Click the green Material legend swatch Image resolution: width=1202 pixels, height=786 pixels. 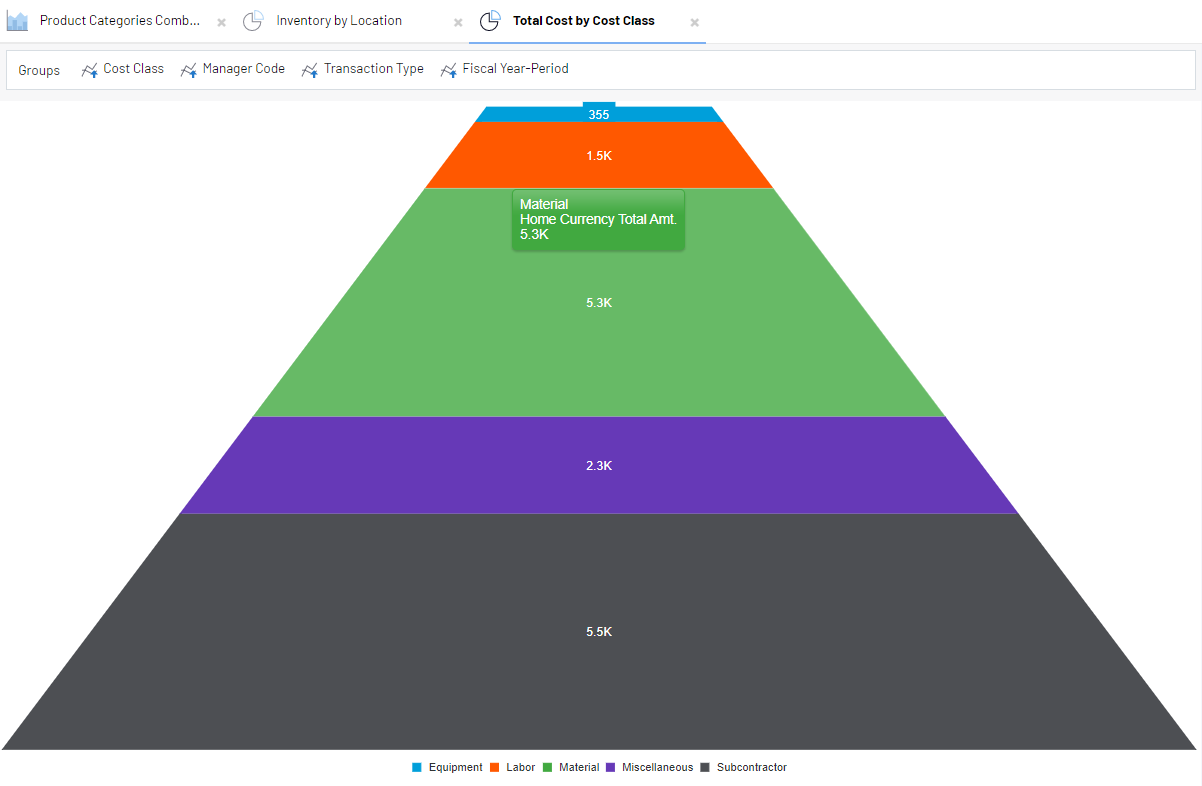coord(548,768)
